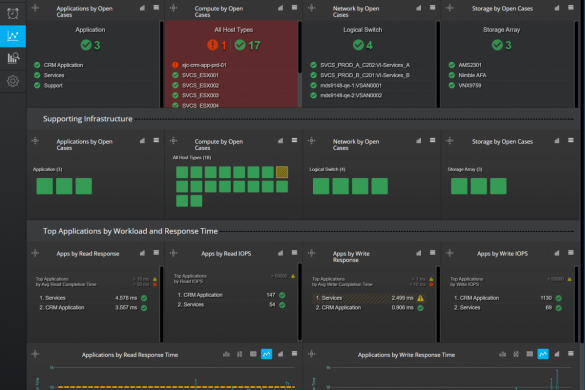
Task: Click the move handle on Apps by Read Response
Action: click(x=35, y=253)
